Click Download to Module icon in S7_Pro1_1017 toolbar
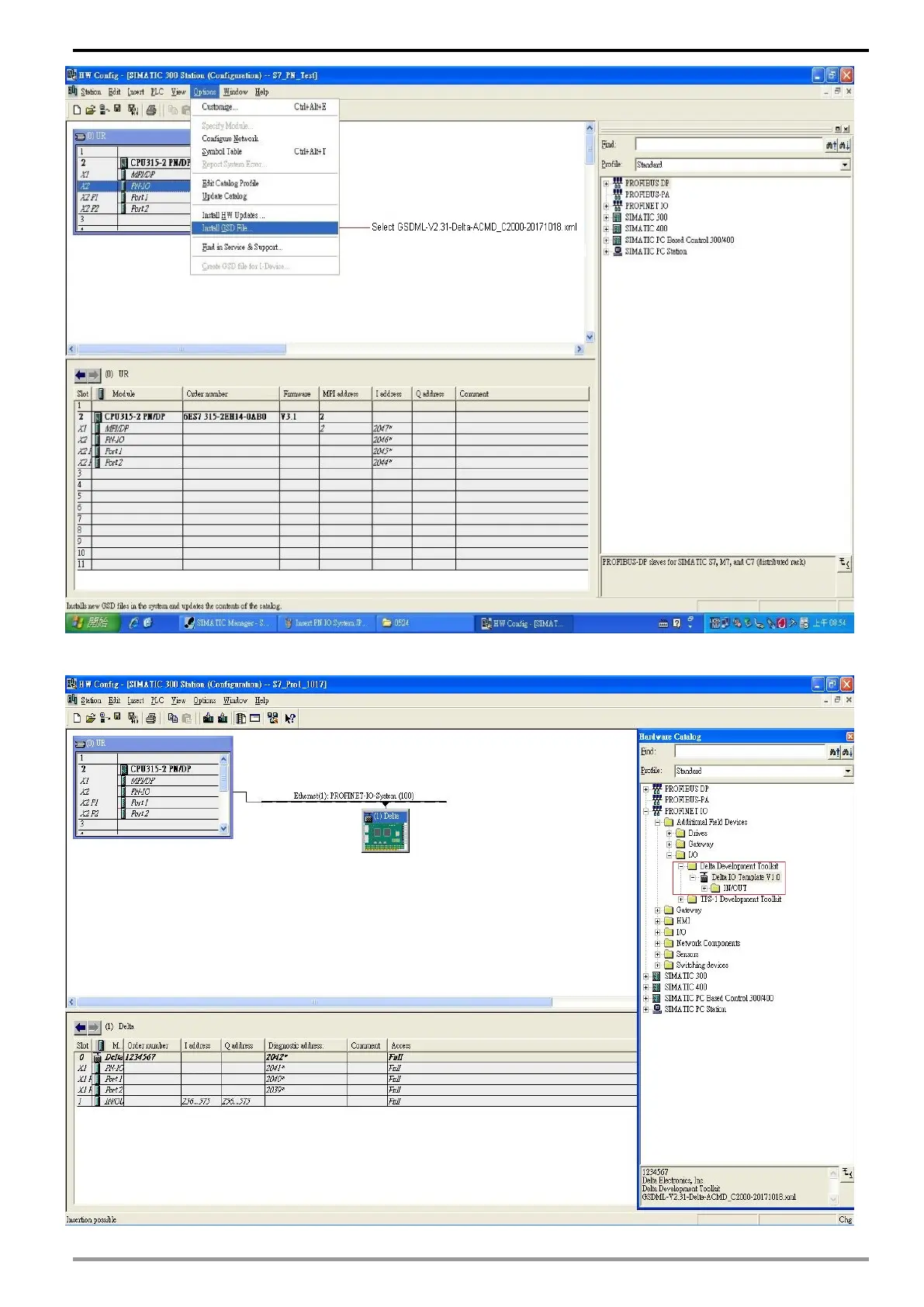Viewport: 924px width, 1307px height. click(208, 719)
